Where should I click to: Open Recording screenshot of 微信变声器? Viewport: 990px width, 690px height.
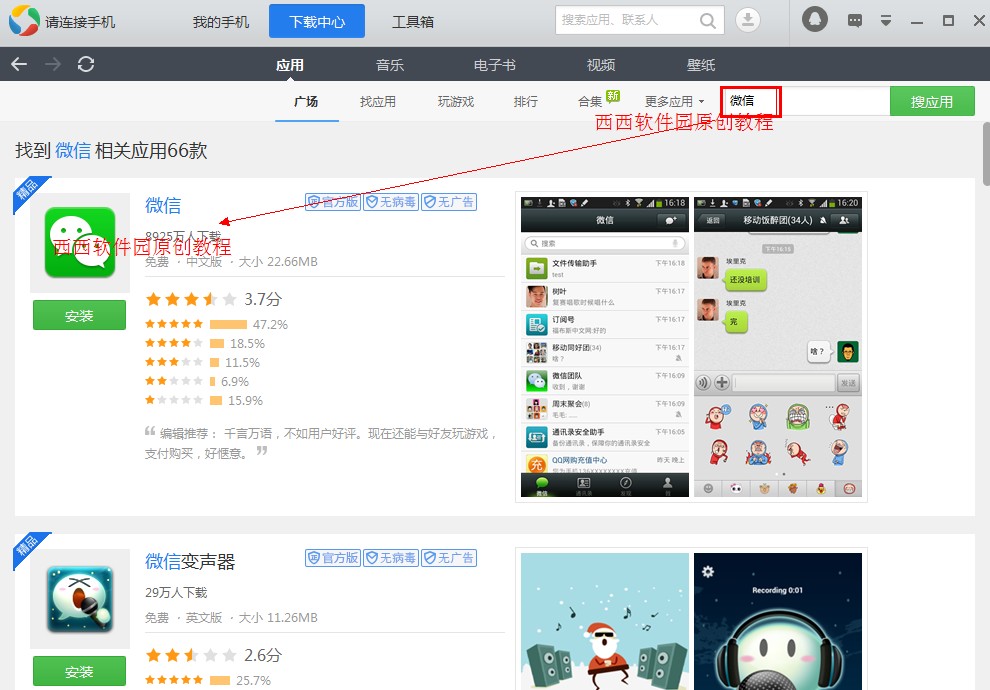pyautogui.click(x=778, y=621)
